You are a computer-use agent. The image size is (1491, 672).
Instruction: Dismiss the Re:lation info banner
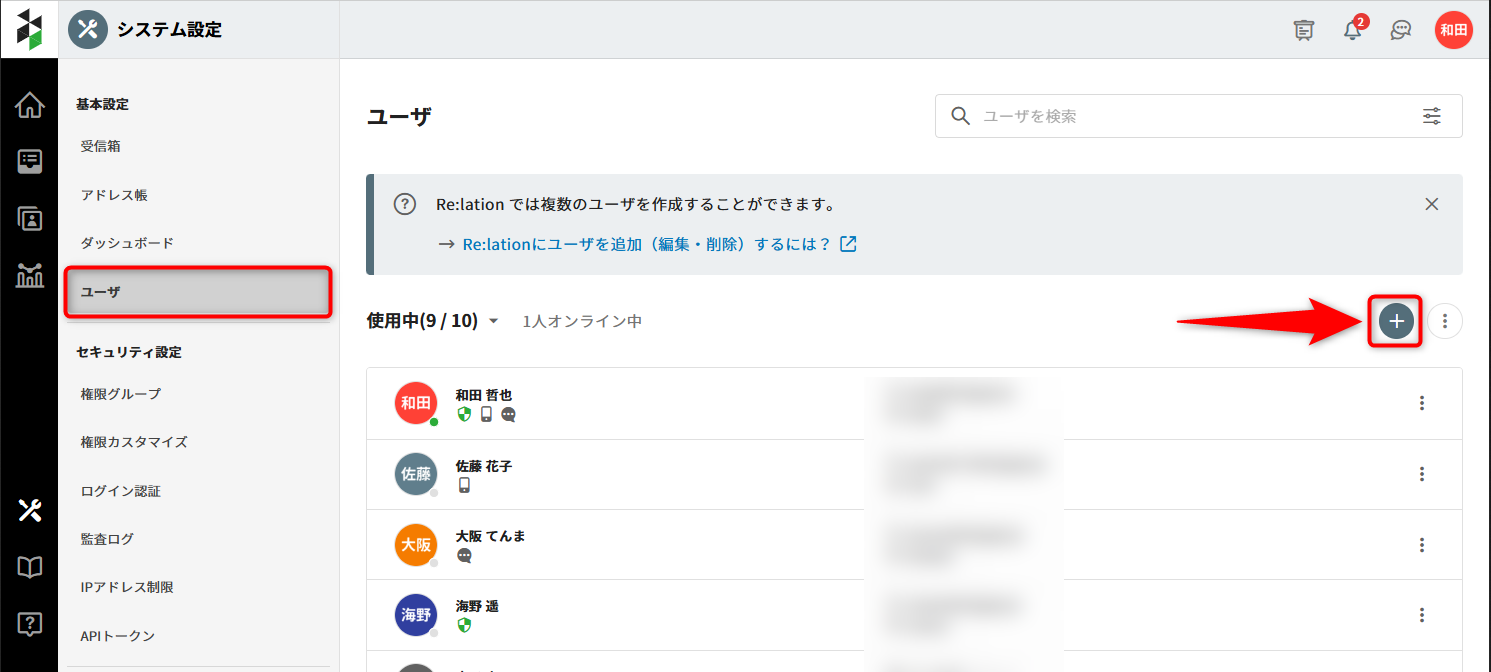[1431, 204]
